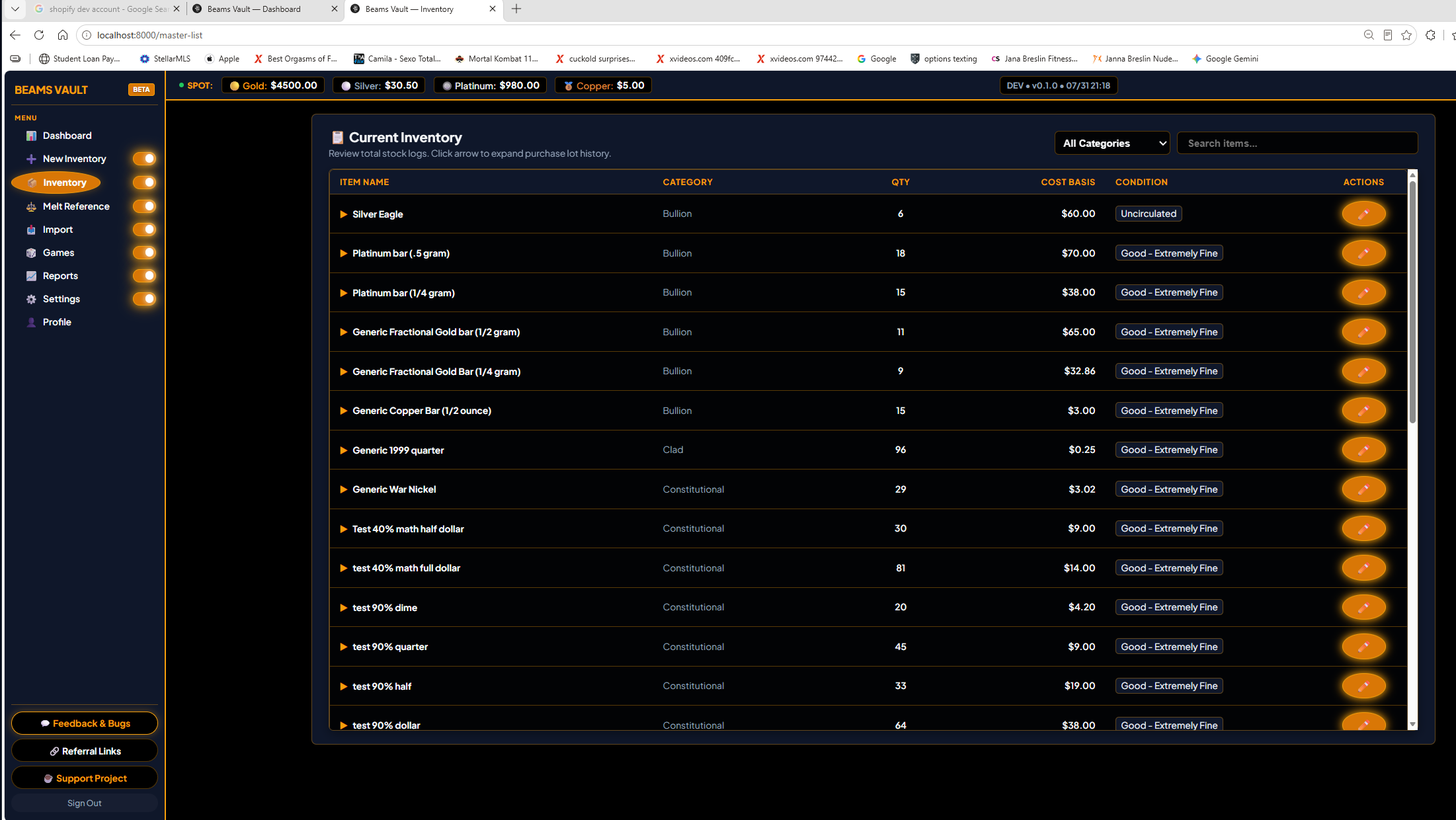Click the Gold spot price chip
Image resolution: width=1456 pixels, height=820 pixels.
273,85
